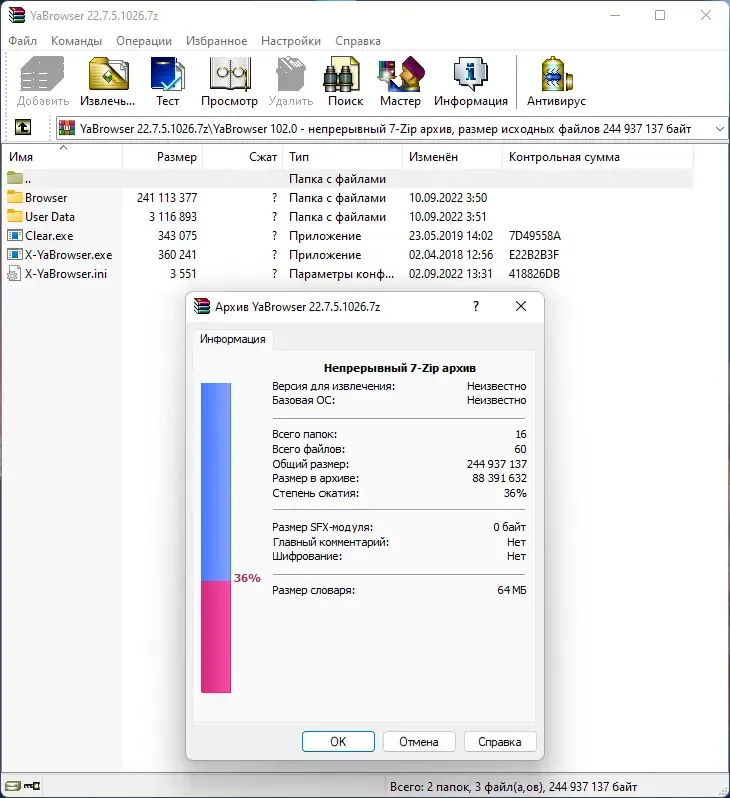This screenshot has height=798, width=730.
Task: Click the X-YaBrowser.exe file icon
Action: 15,254
